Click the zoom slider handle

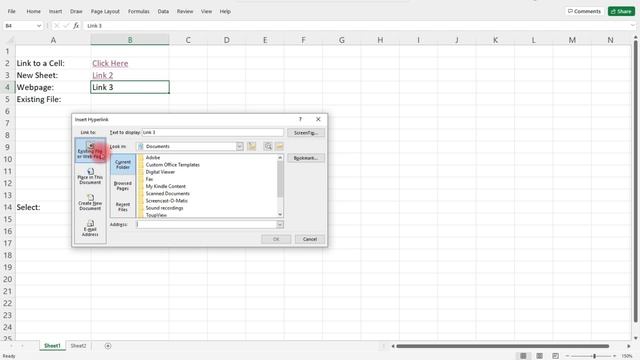pyautogui.click(x=595, y=356)
